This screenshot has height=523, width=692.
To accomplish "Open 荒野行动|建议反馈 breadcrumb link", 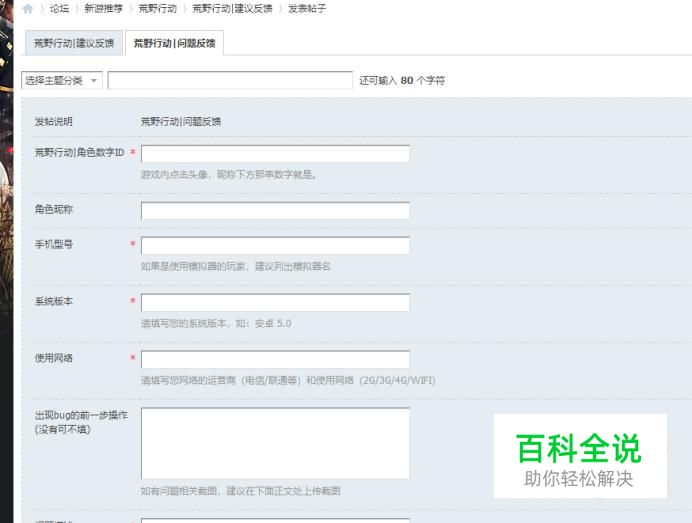I will tap(232, 8).
